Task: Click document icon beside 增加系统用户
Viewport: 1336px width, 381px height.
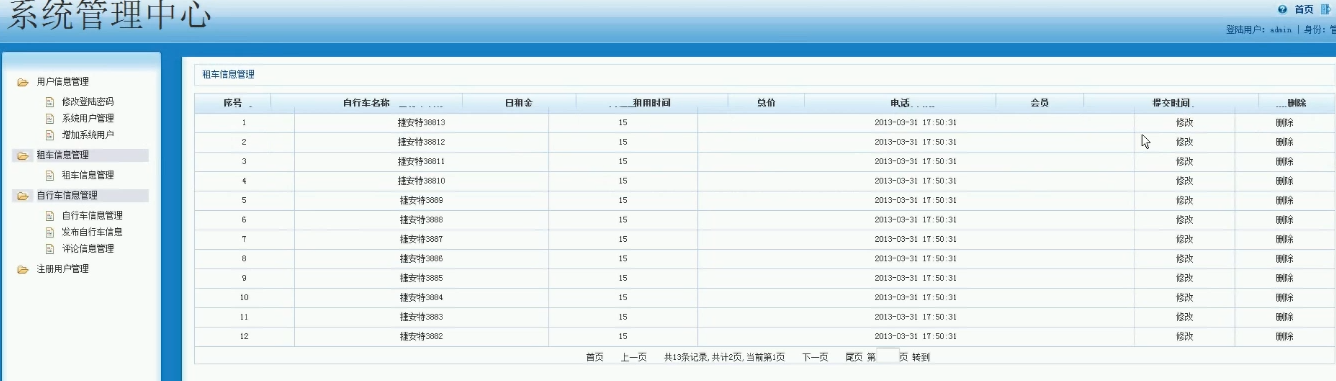Action: pos(50,134)
